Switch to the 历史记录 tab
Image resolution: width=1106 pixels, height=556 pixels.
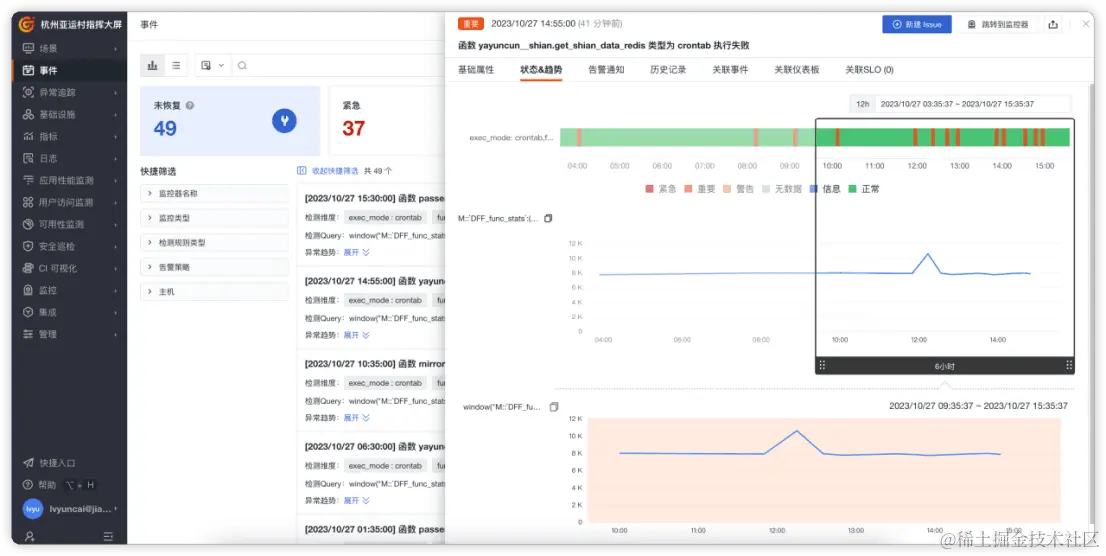668,70
